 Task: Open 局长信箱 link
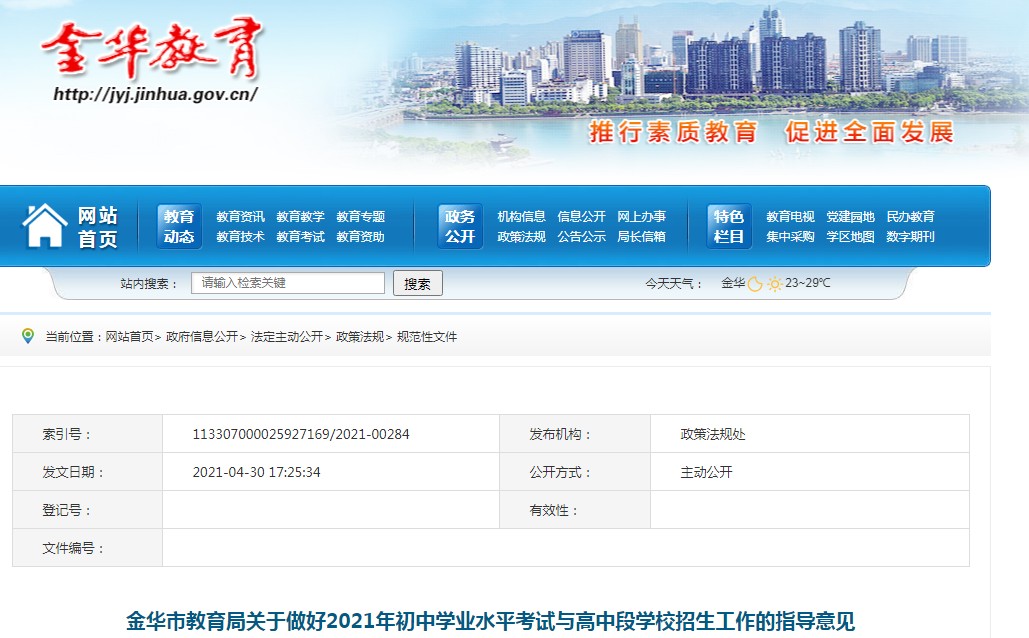(x=641, y=236)
